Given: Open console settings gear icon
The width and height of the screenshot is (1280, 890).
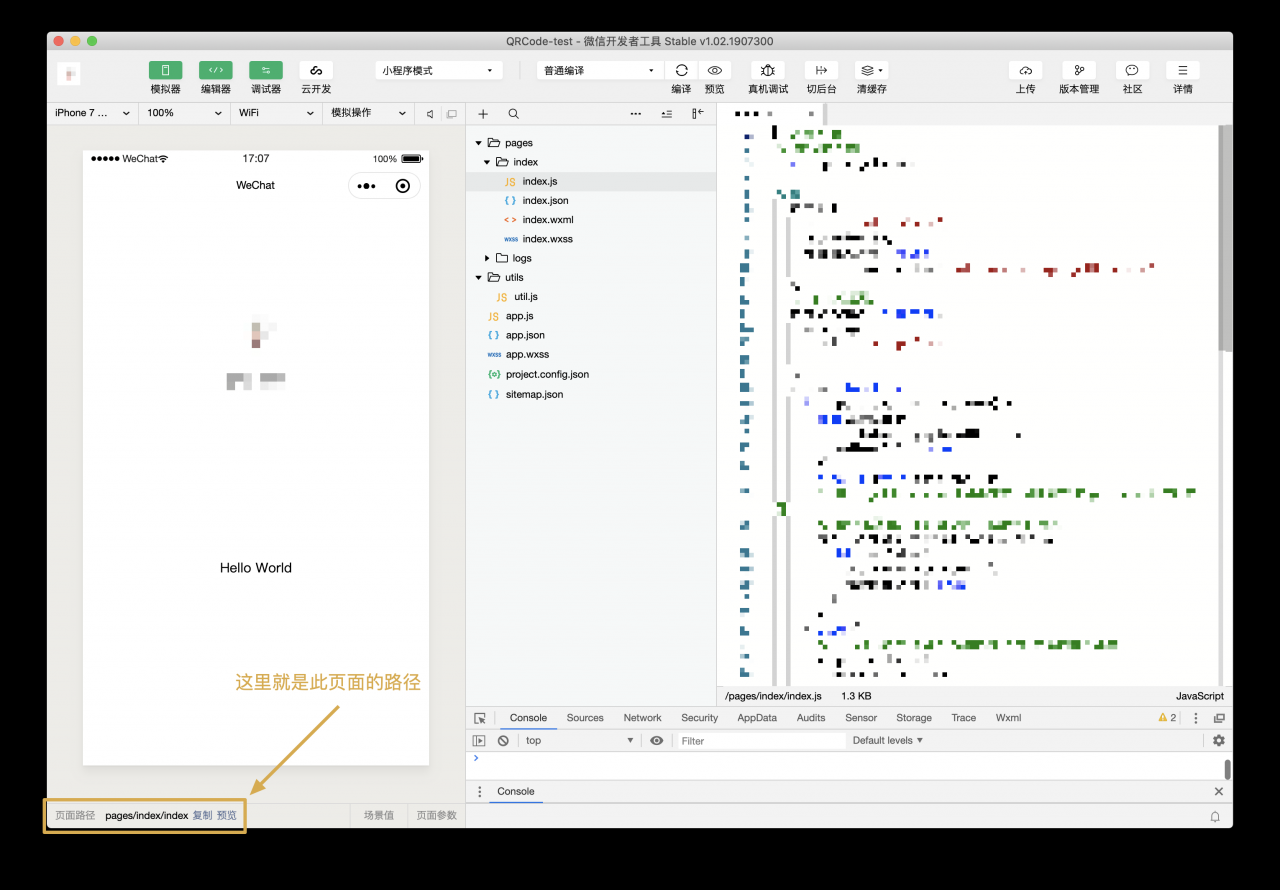Looking at the screenshot, I should pyautogui.click(x=1218, y=741).
